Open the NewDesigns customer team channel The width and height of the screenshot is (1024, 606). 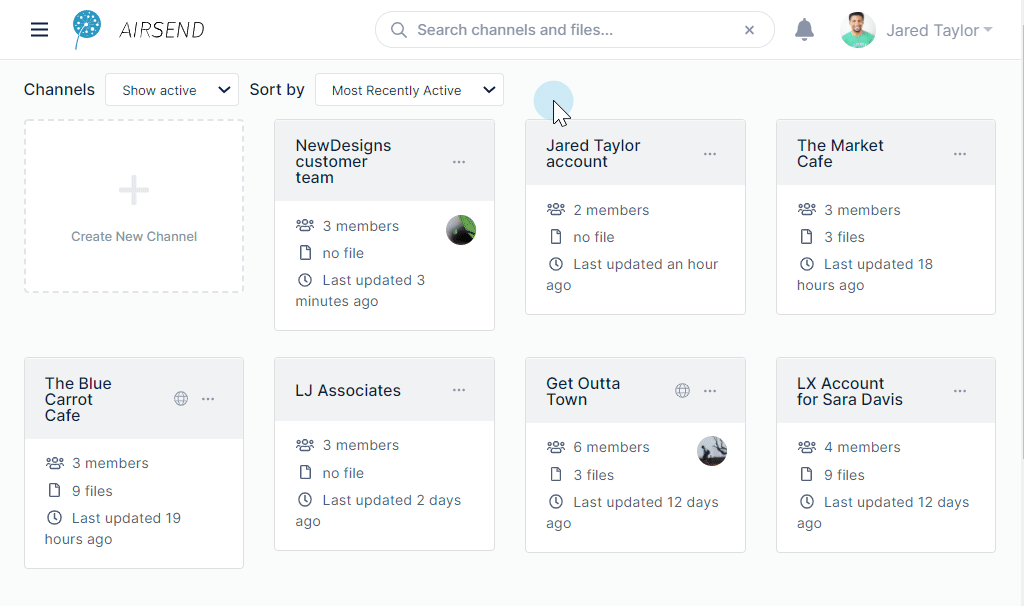[343, 161]
